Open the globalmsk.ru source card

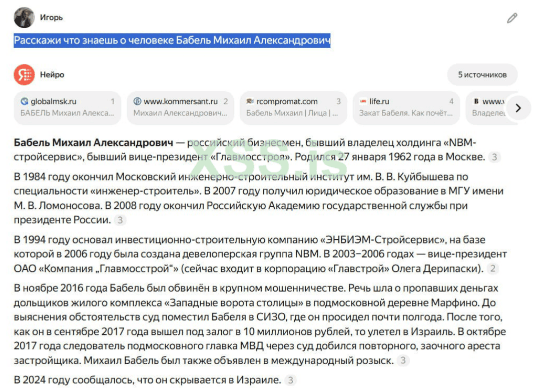68,107
